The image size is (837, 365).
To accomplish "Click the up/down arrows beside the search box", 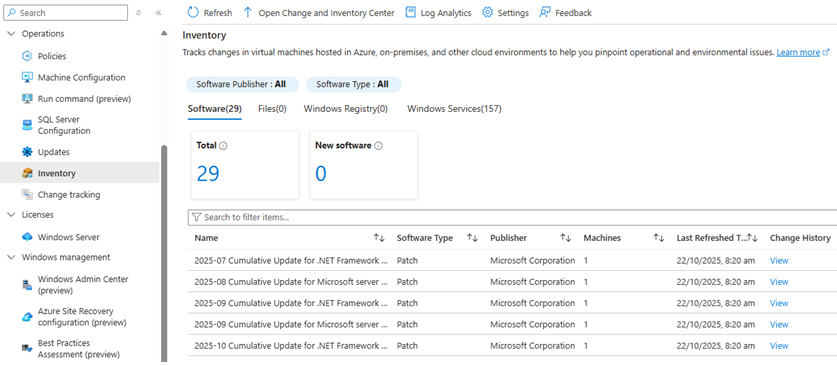I will (x=139, y=13).
